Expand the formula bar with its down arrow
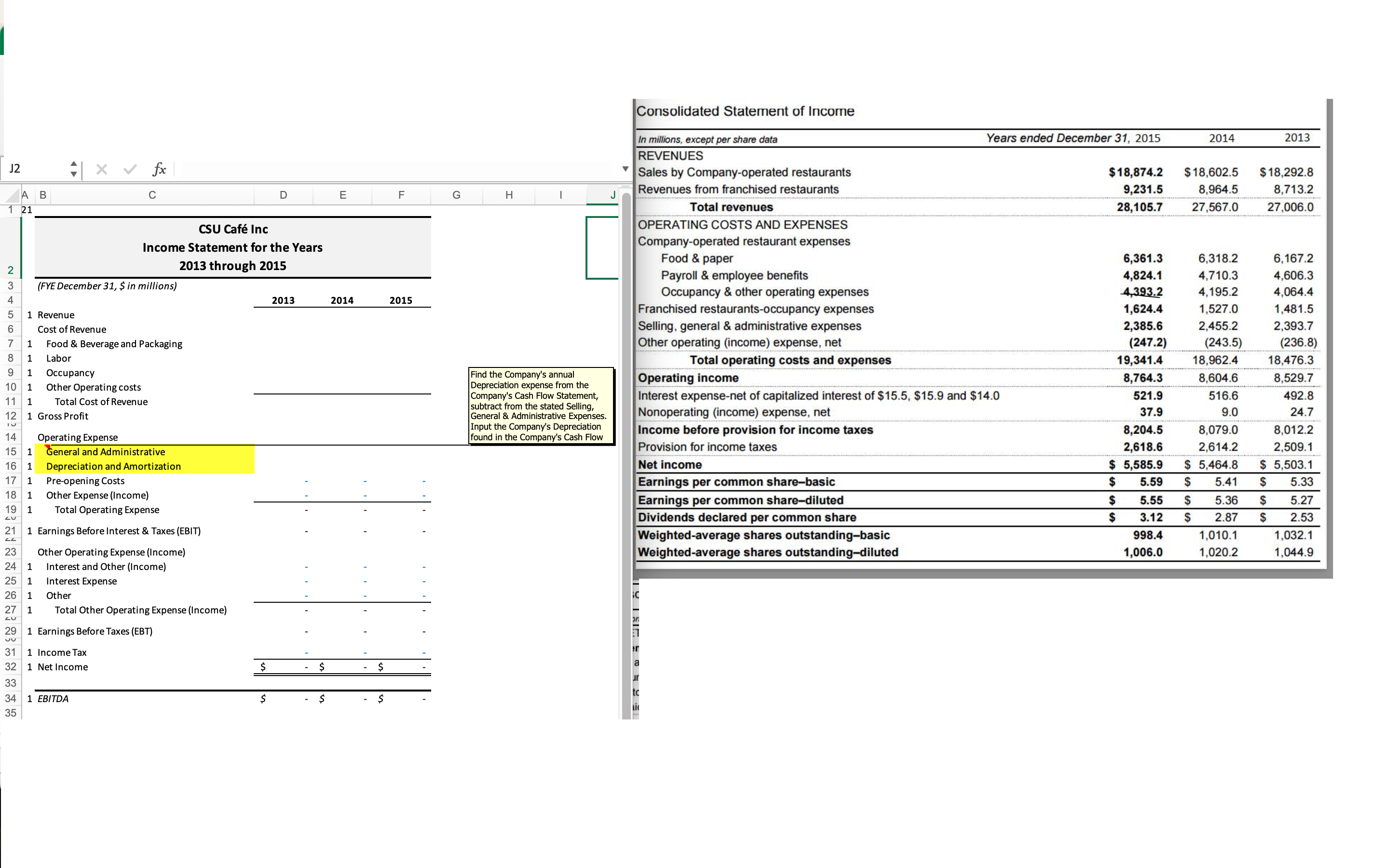This screenshot has height=868, width=1389. pyautogui.click(x=625, y=169)
